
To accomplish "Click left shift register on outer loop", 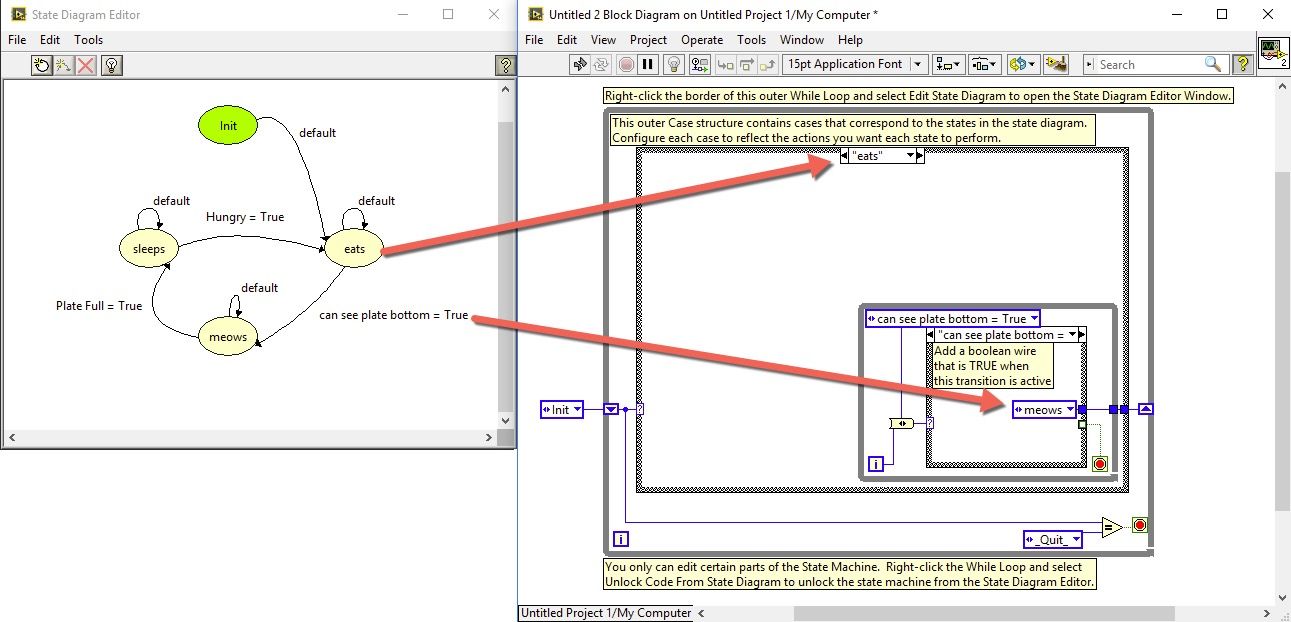I will click(611, 409).
